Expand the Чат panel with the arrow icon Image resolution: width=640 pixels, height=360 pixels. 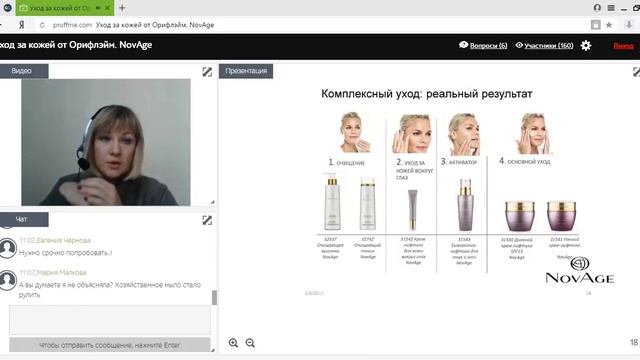pos(207,220)
